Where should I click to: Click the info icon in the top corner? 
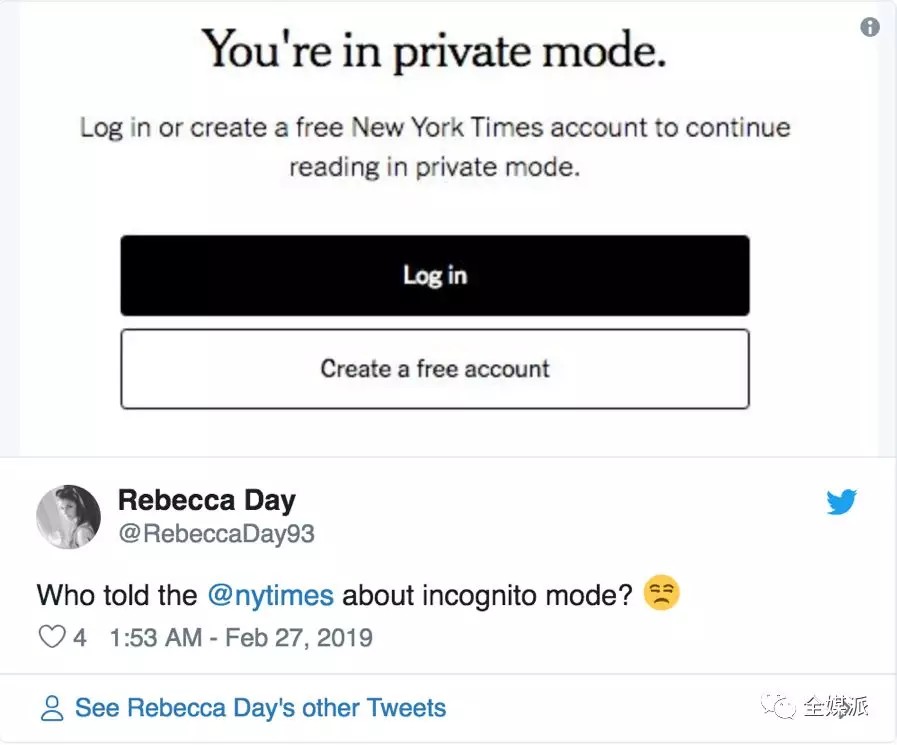coord(870,27)
